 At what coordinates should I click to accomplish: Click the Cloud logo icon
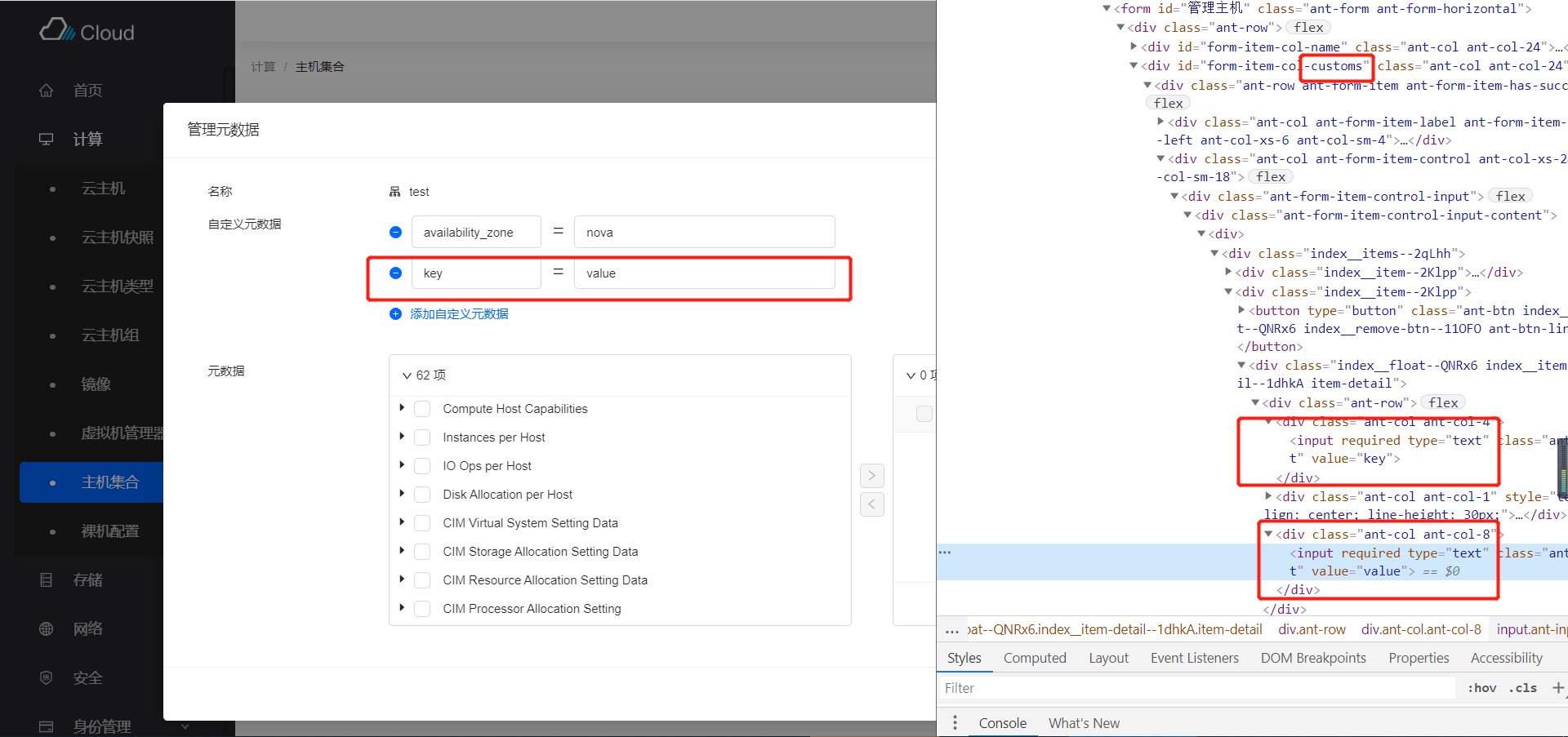click(x=57, y=31)
